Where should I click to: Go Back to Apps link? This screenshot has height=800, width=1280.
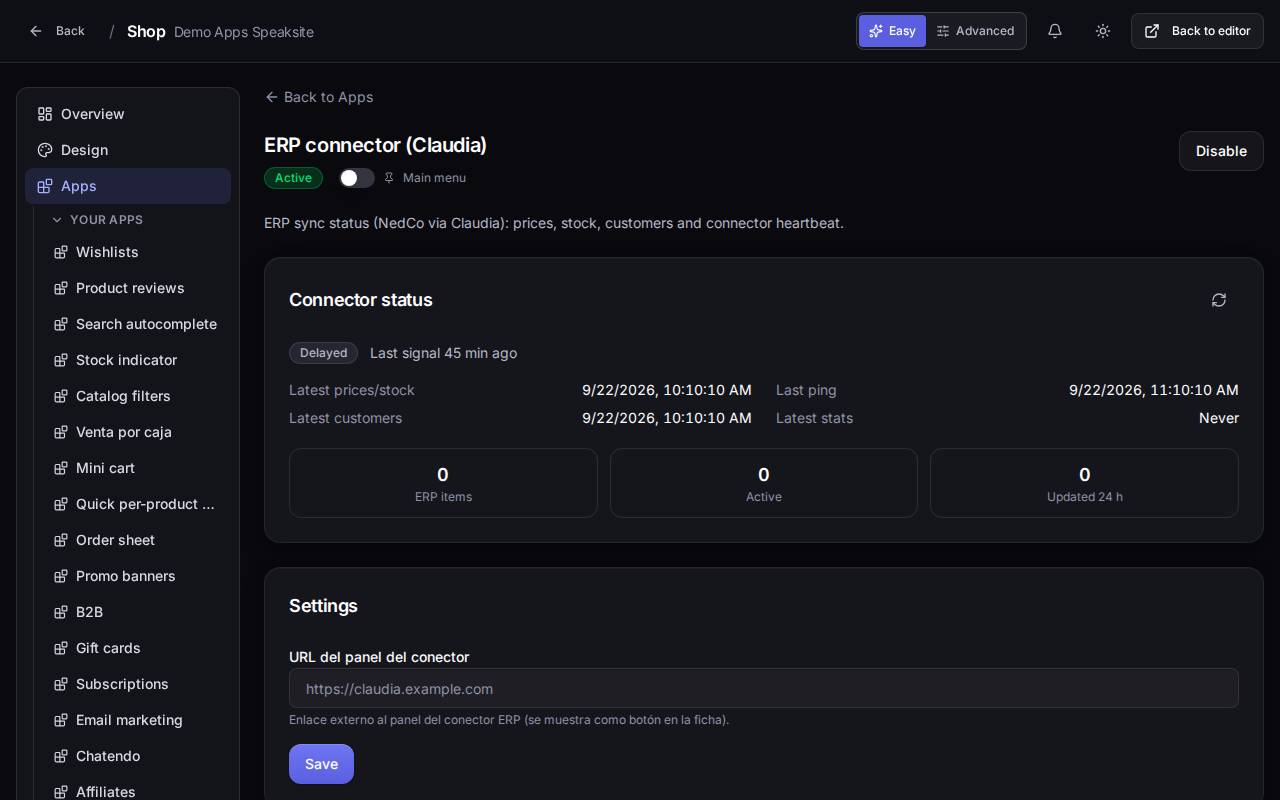coord(319,97)
